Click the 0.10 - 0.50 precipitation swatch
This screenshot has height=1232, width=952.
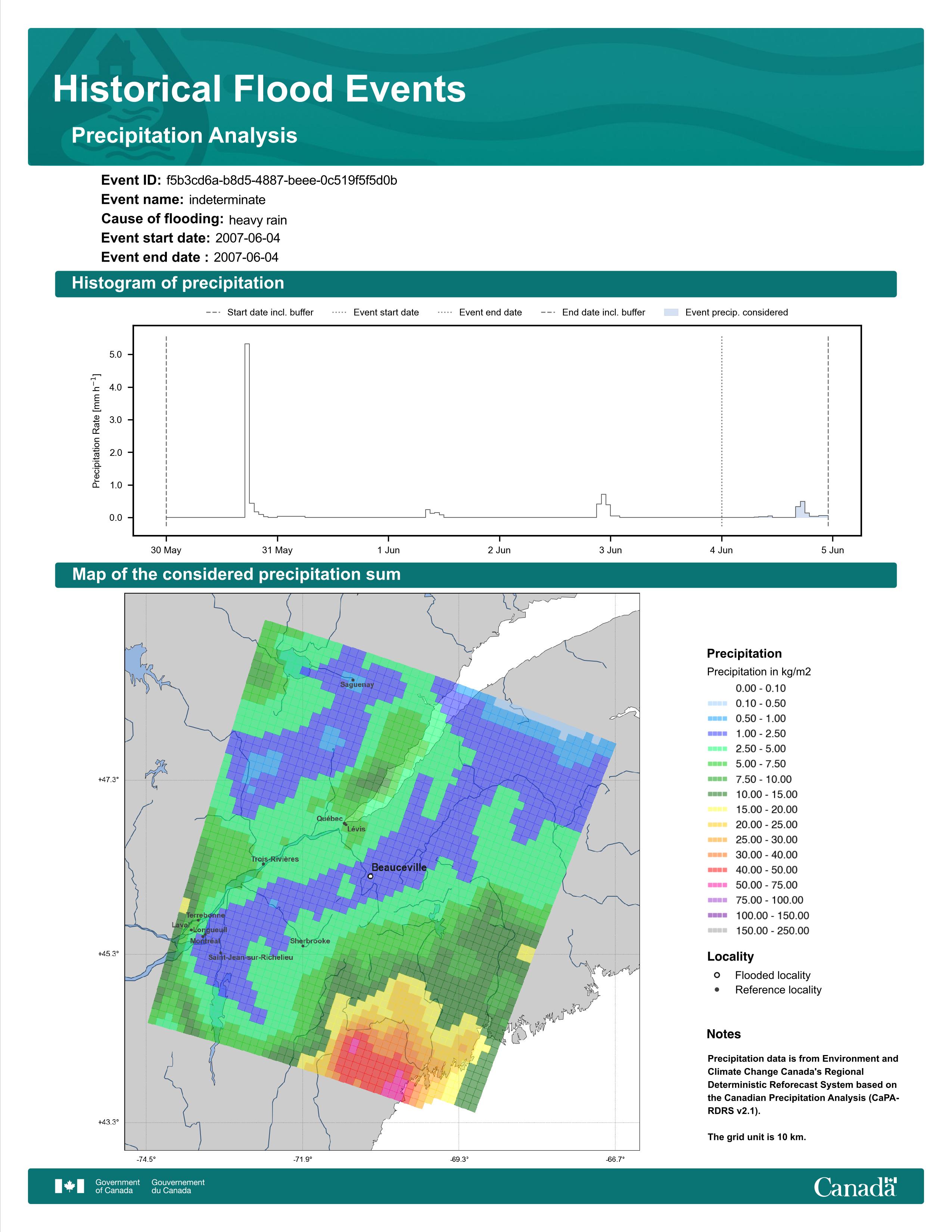[718, 703]
